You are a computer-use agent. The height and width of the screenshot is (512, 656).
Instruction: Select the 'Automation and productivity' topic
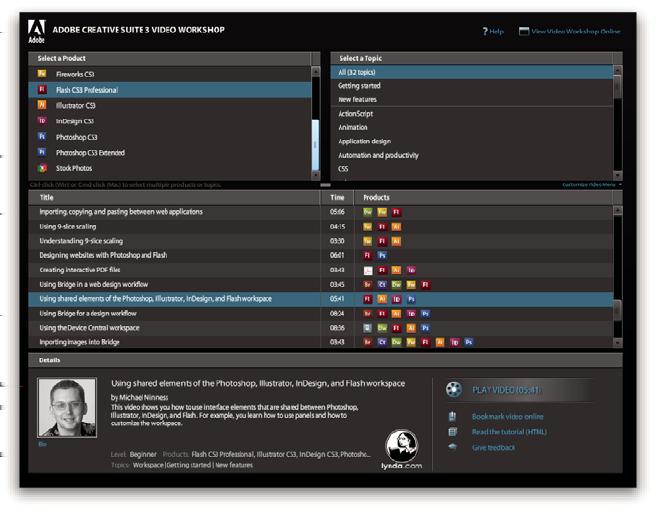(x=472, y=155)
